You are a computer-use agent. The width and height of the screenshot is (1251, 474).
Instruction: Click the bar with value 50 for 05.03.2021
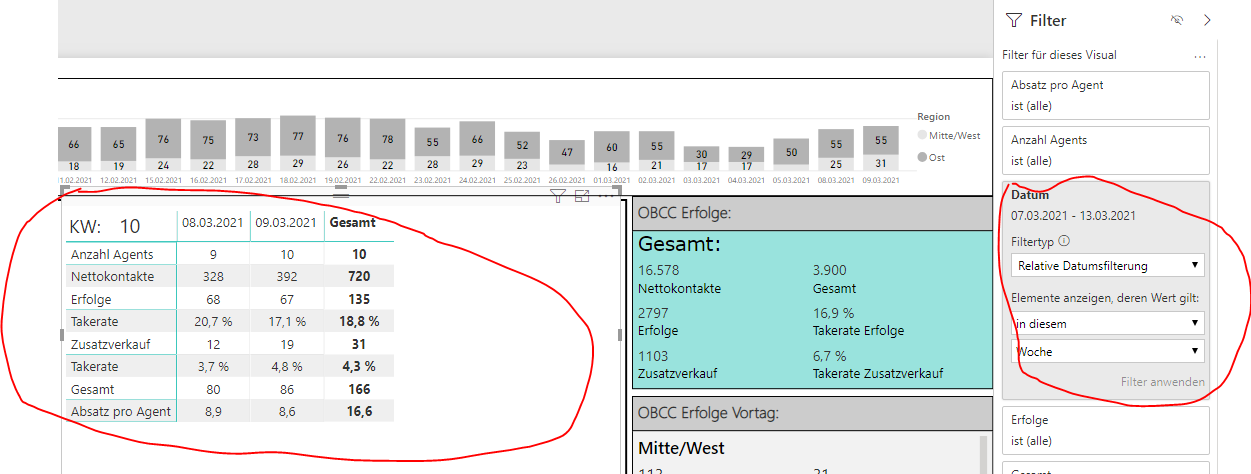point(791,153)
